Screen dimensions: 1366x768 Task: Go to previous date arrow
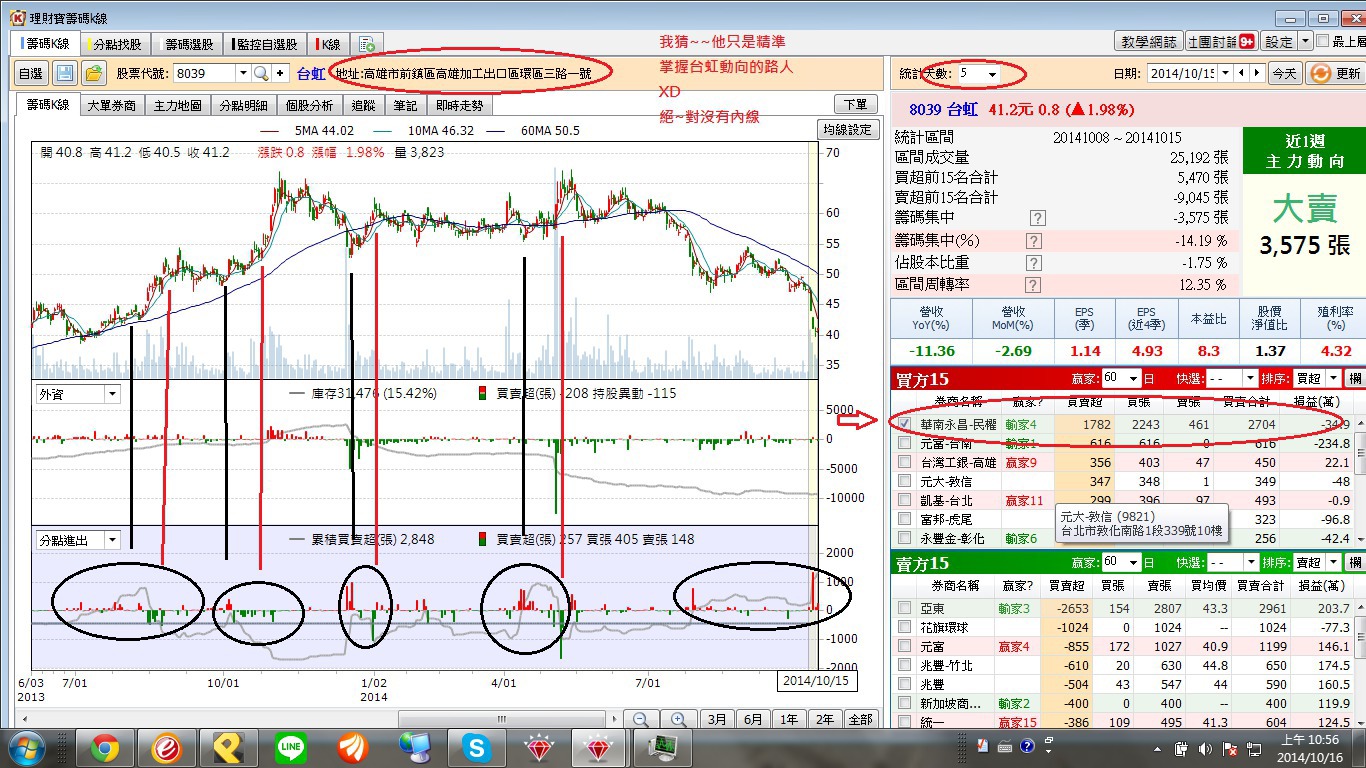[x=1242, y=73]
